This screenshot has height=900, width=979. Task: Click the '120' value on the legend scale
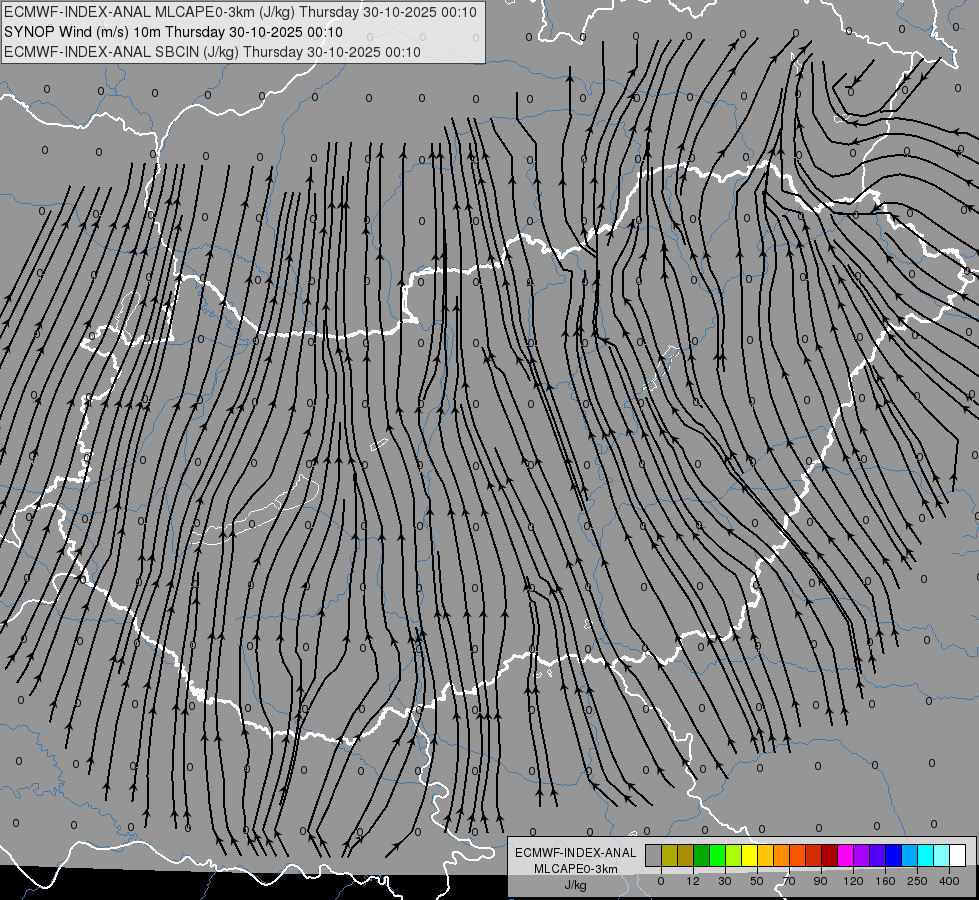pos(853,881)
